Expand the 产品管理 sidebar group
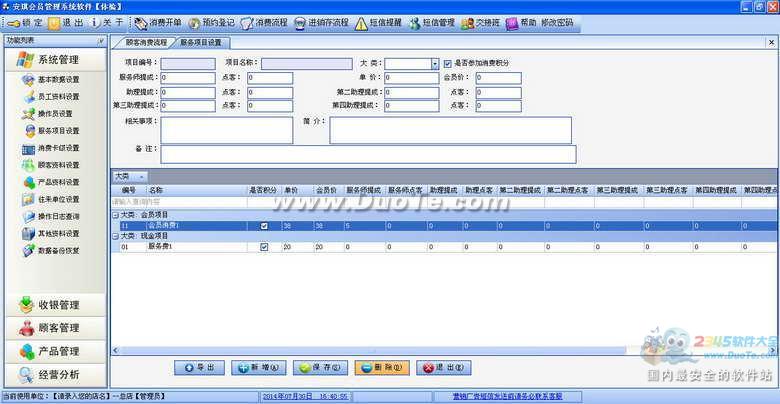This screenshot has width=780, height=404. (x=56, y=351)
